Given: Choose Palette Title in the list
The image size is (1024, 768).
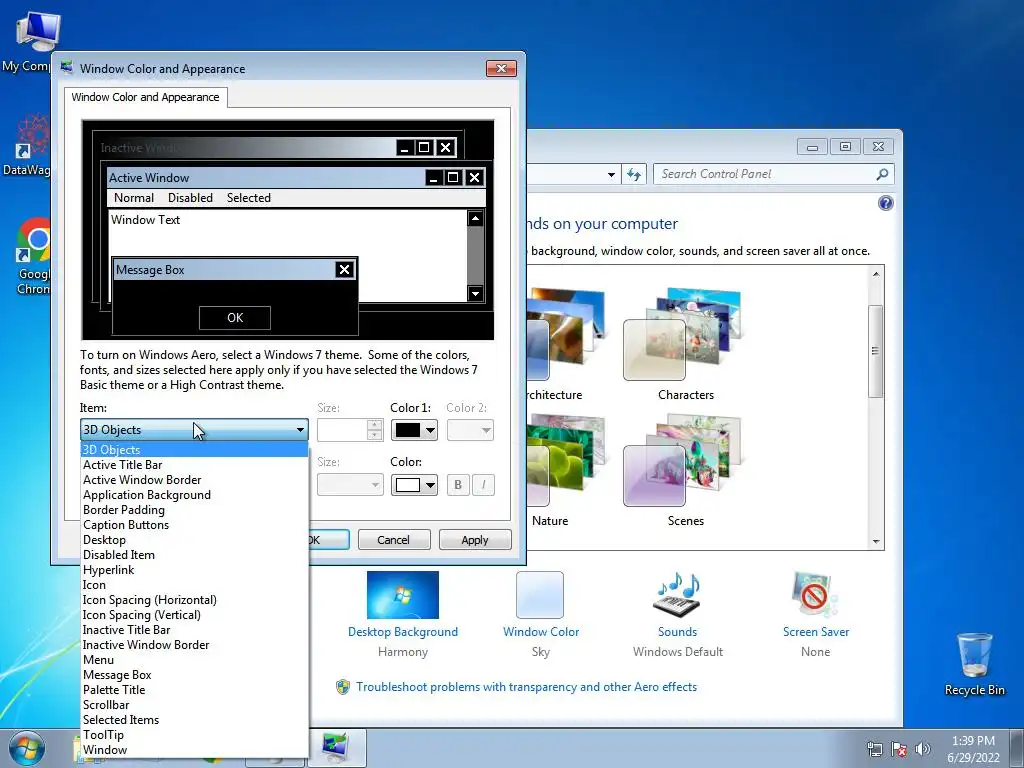Looking at the screenshot, I should tap(194, 690).
